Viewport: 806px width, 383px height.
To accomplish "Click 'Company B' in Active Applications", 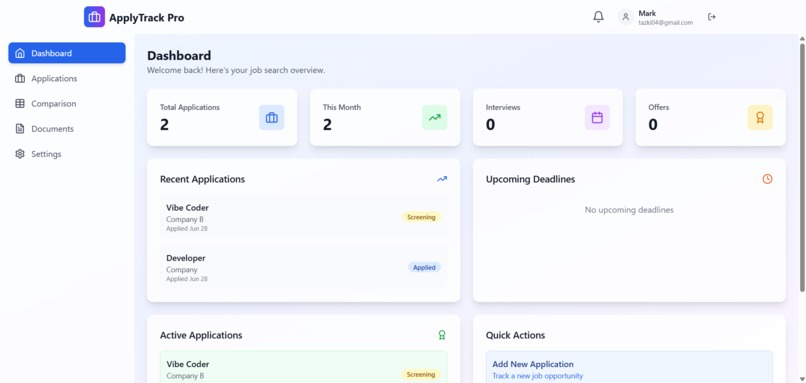I will coord(185,376).
